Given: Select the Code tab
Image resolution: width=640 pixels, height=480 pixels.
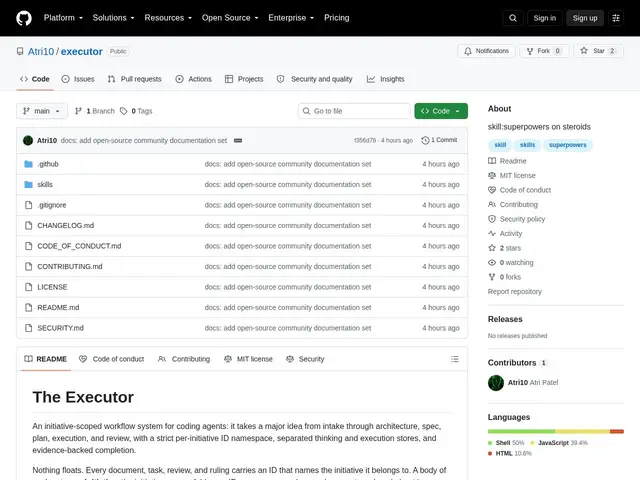Looking at the screenshot, I should (x=35, y=79).
